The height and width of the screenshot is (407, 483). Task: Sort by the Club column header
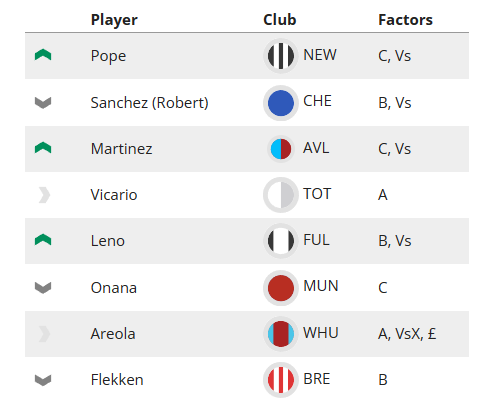(280, 20)
